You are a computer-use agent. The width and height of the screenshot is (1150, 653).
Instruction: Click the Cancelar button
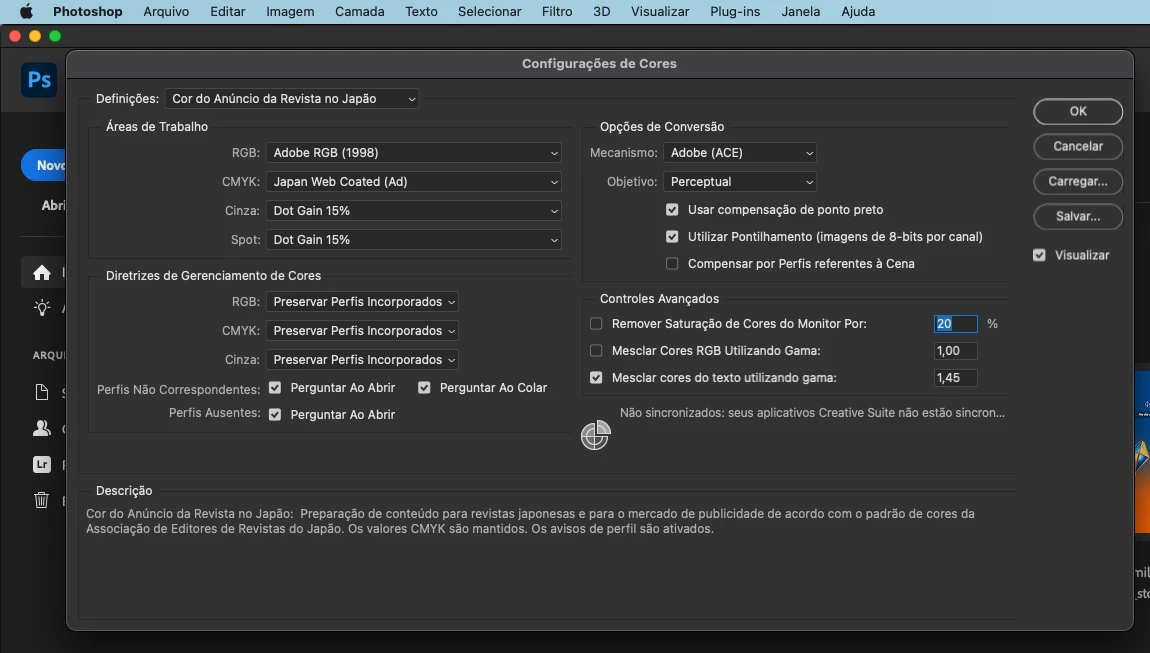click(1078, 147)
